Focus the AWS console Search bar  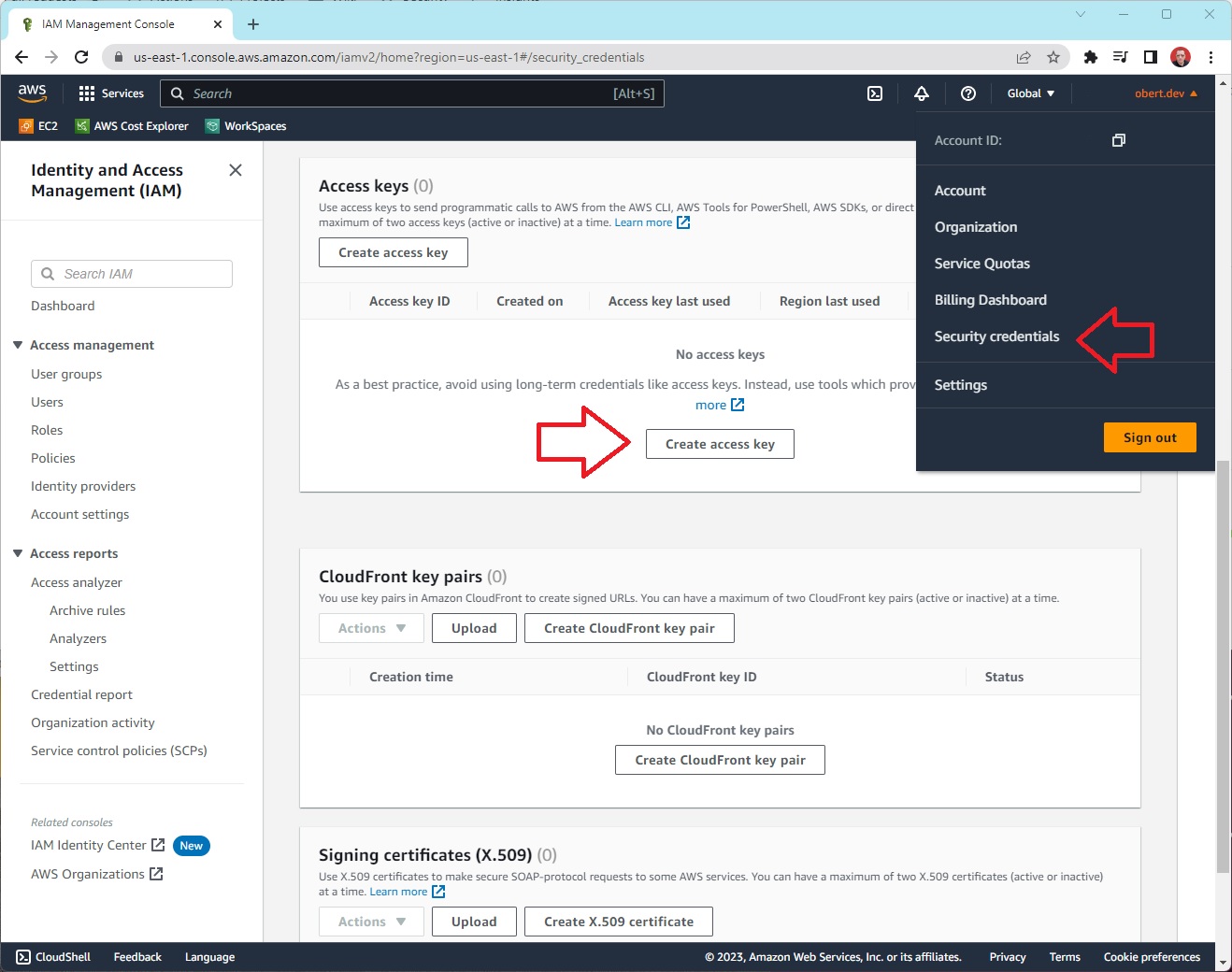click(412, 93)
